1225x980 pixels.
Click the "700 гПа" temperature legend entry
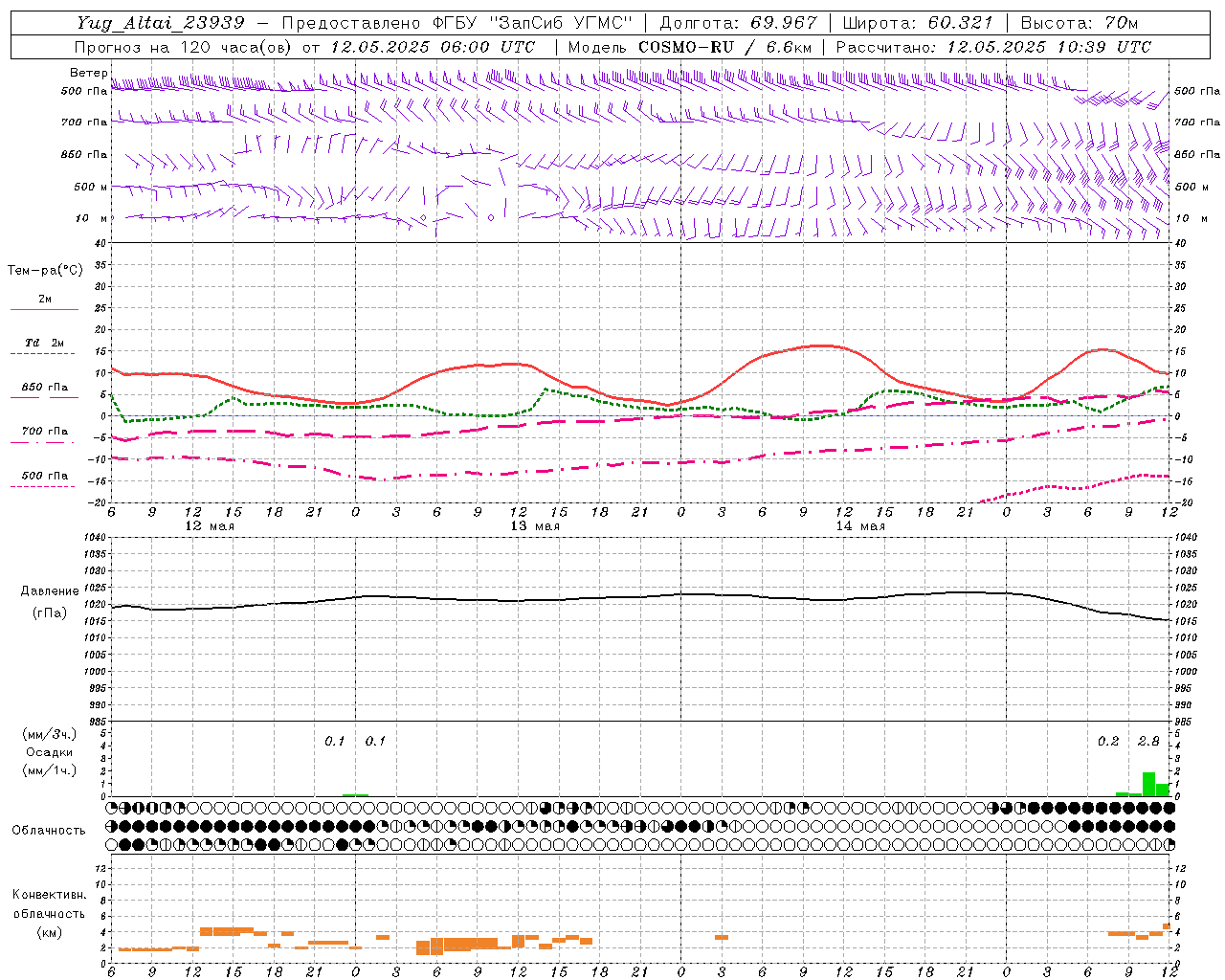[x=44, y=432]
